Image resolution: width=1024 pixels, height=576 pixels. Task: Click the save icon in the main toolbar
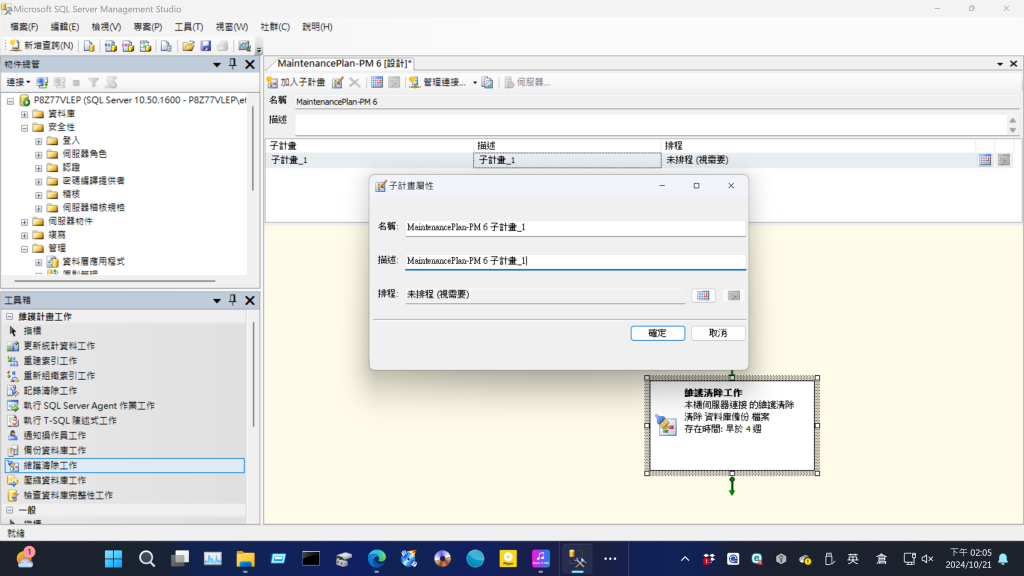205,46
